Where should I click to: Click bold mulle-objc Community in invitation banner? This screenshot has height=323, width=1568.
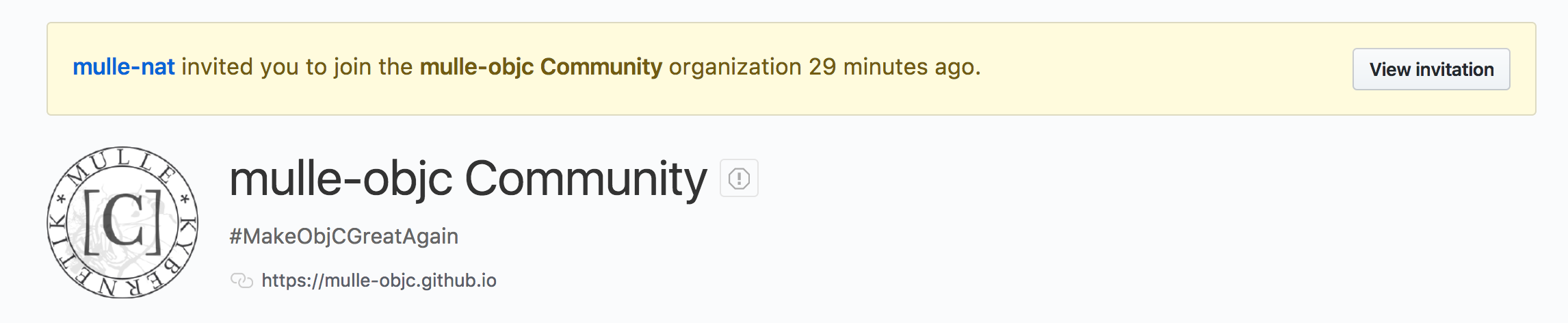tap(540, 67)
